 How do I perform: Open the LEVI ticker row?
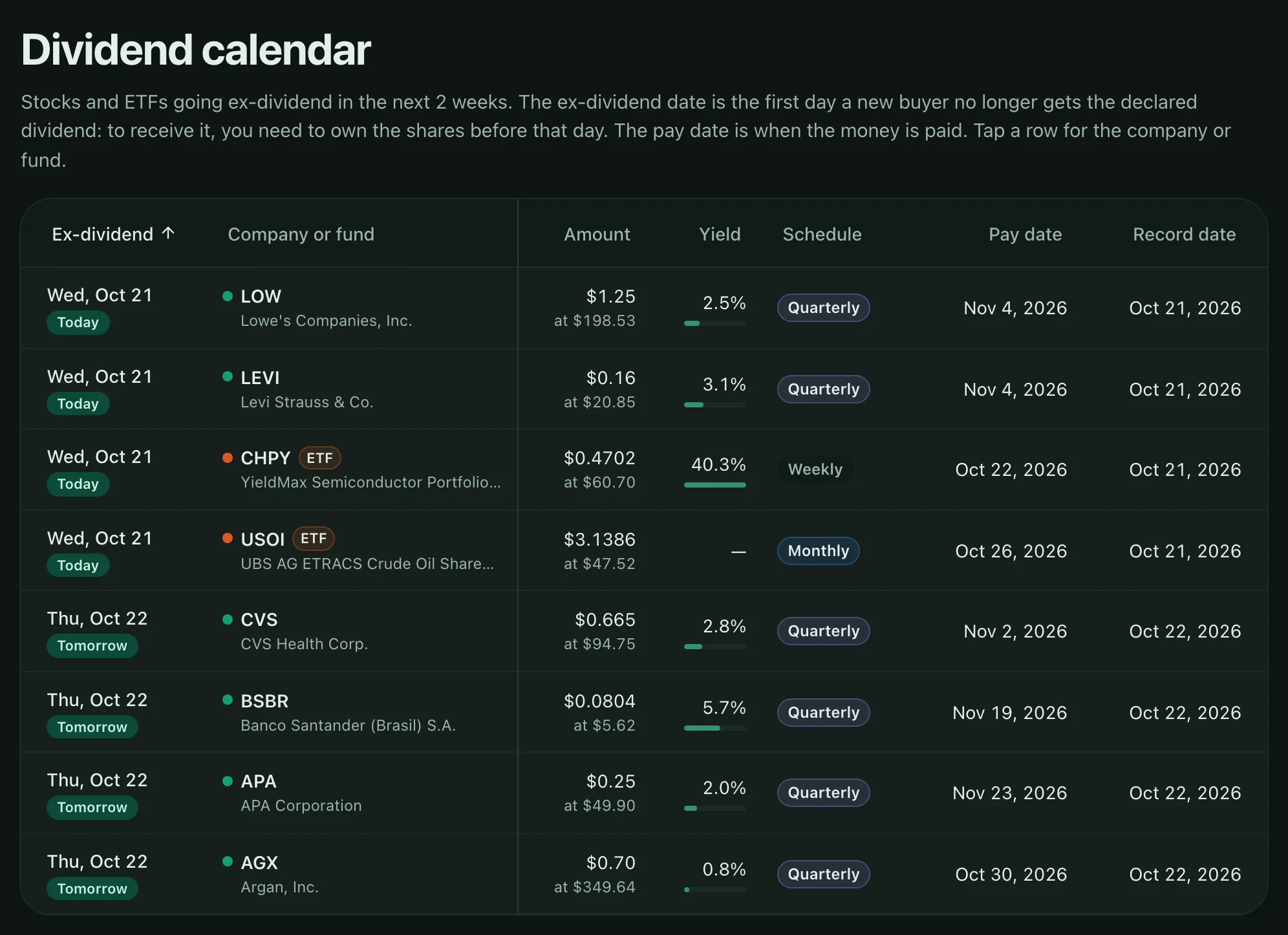pyautogui.click(x=644, y=389)
